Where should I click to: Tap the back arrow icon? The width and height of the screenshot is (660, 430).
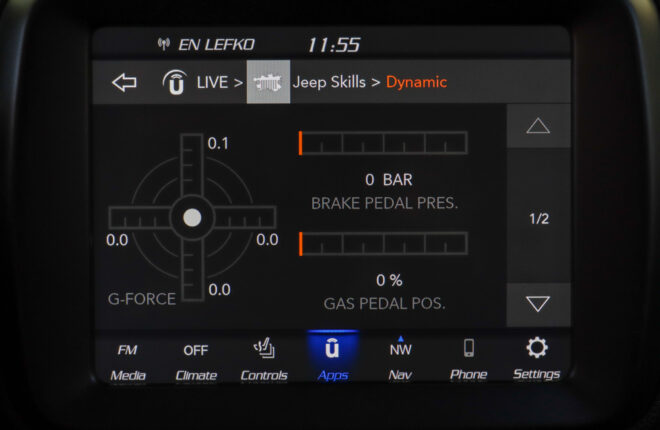(x=124, y=82)
